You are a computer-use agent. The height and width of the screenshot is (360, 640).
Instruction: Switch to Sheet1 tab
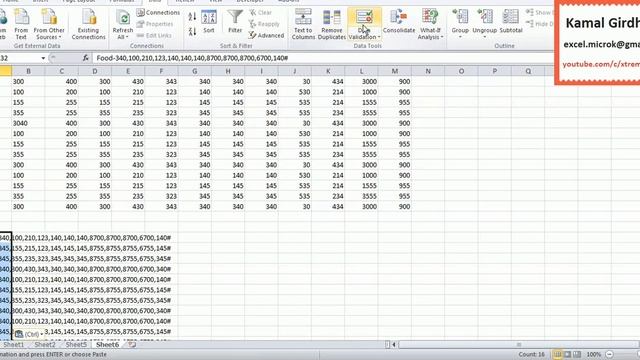click(13, 345)
